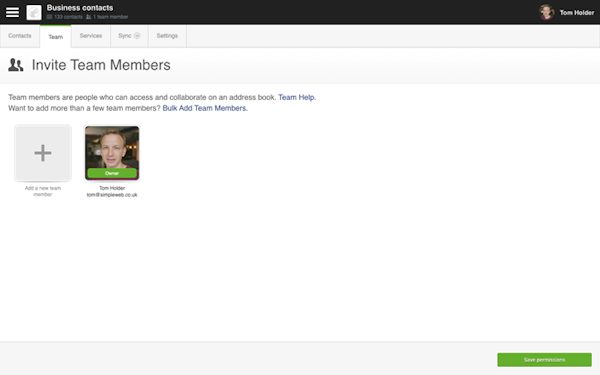Click the contacts count icon in header
The width and height of the screenshot is (600, 375).
pyautogui.click(x=49, y=17)
